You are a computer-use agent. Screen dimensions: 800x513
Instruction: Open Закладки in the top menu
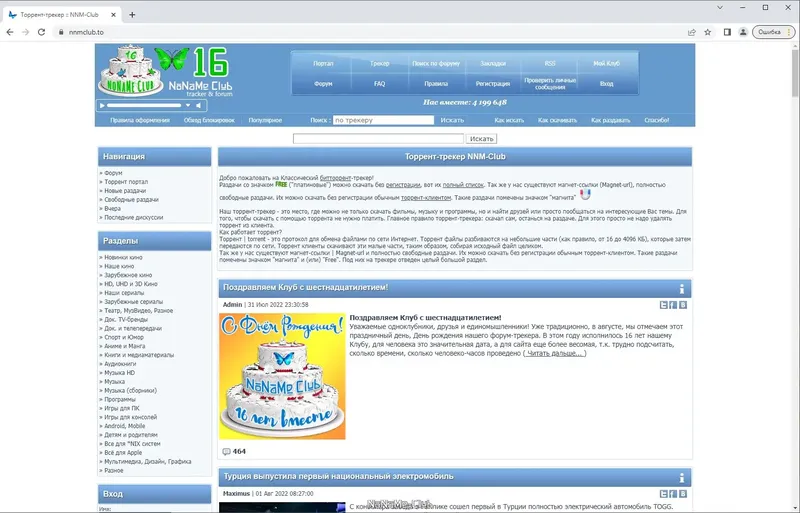(493, 64)
